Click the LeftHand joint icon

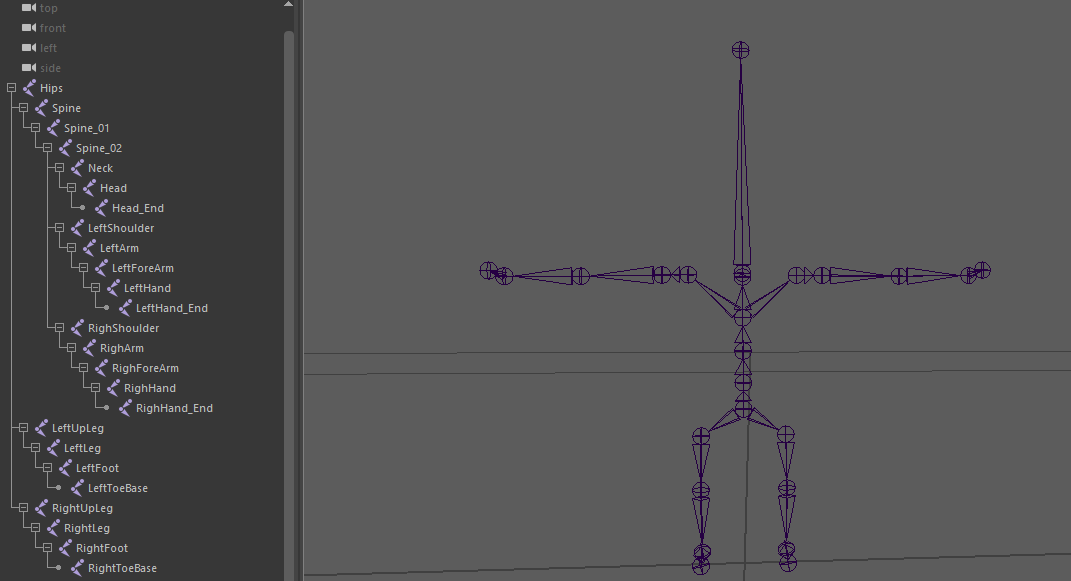pyautogui.click(x=113, y=288)
